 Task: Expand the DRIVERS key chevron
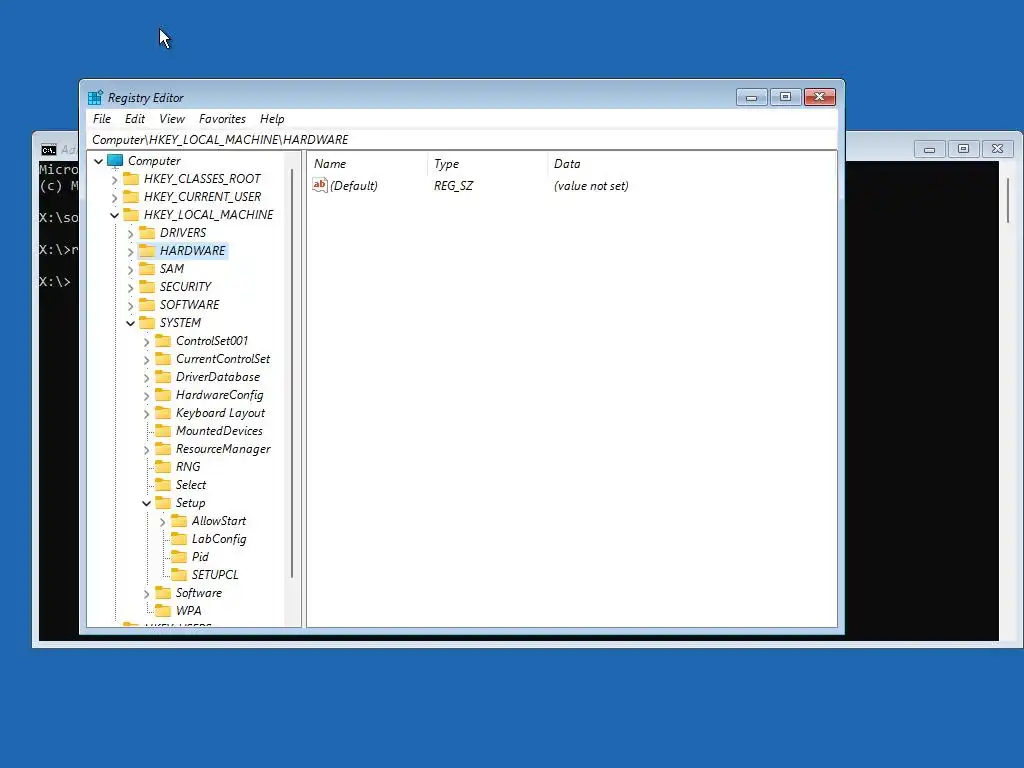coord(131,234)
